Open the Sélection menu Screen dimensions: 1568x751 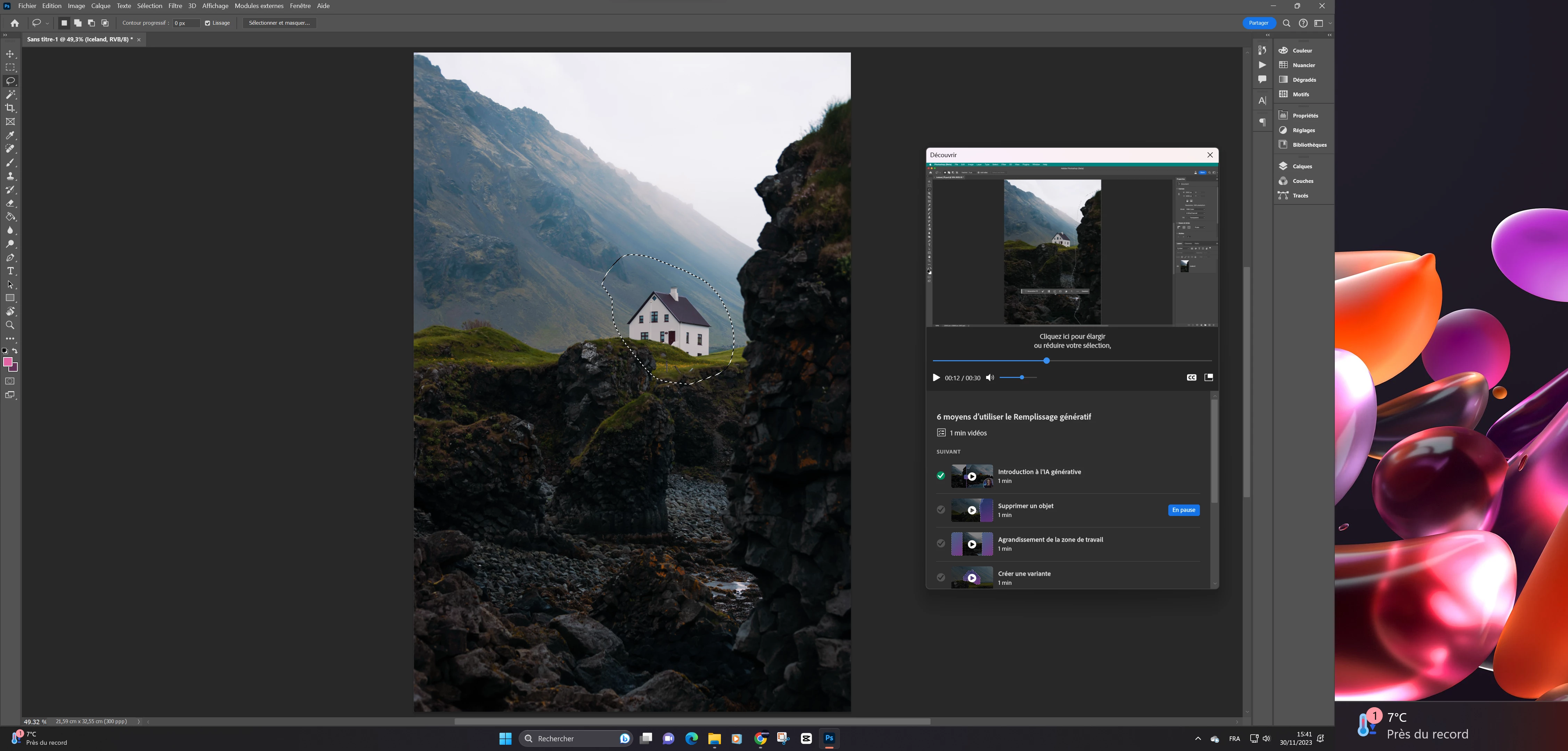149,6
